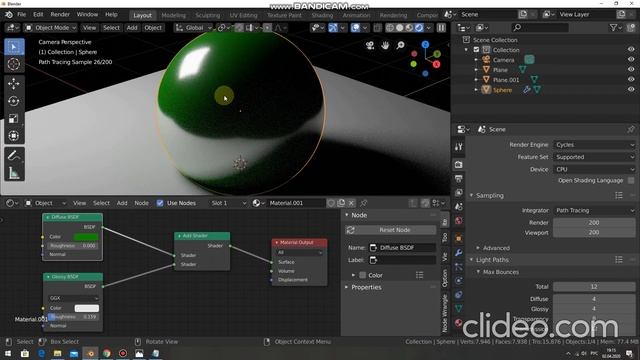Image resolution: width=640 pixels, height=360 pixels.
Task: Open the Material properties tab
Action: point(458,322)
